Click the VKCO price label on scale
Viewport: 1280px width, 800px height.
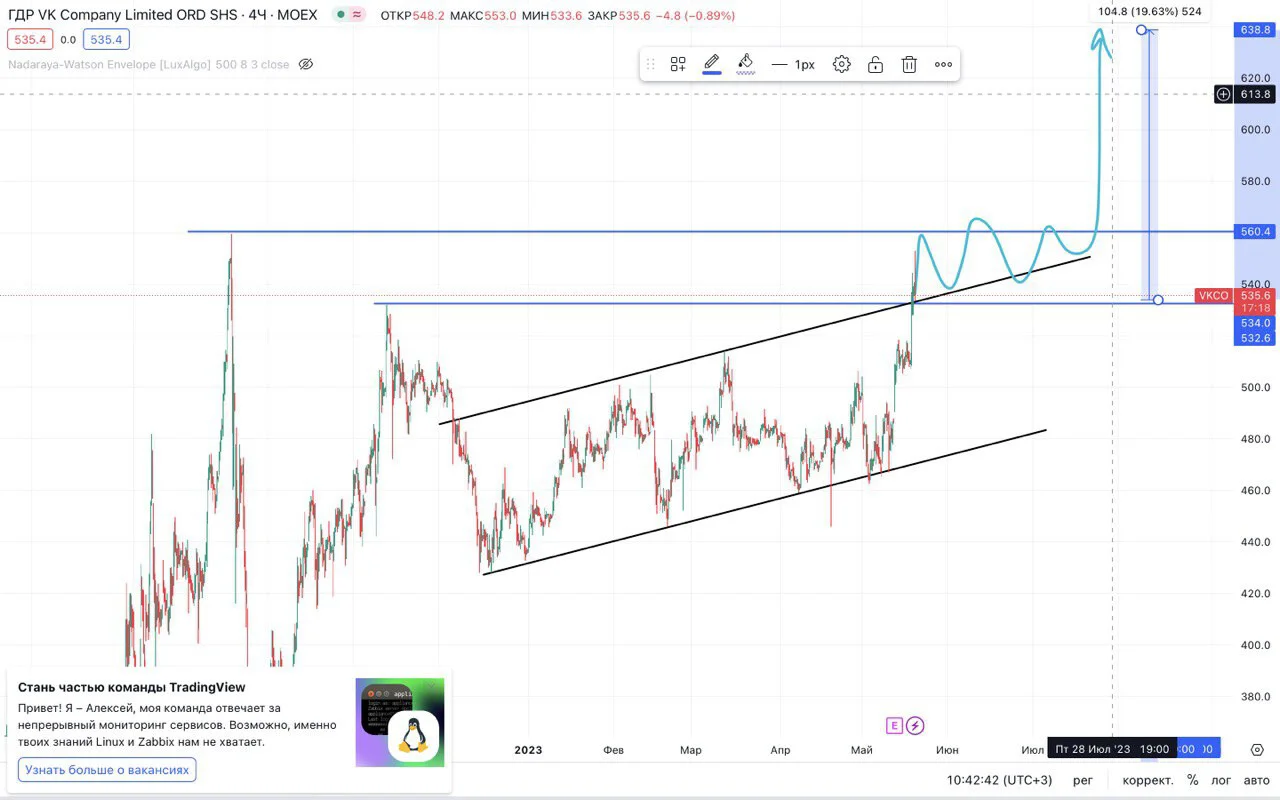(x=1212, y=296)
